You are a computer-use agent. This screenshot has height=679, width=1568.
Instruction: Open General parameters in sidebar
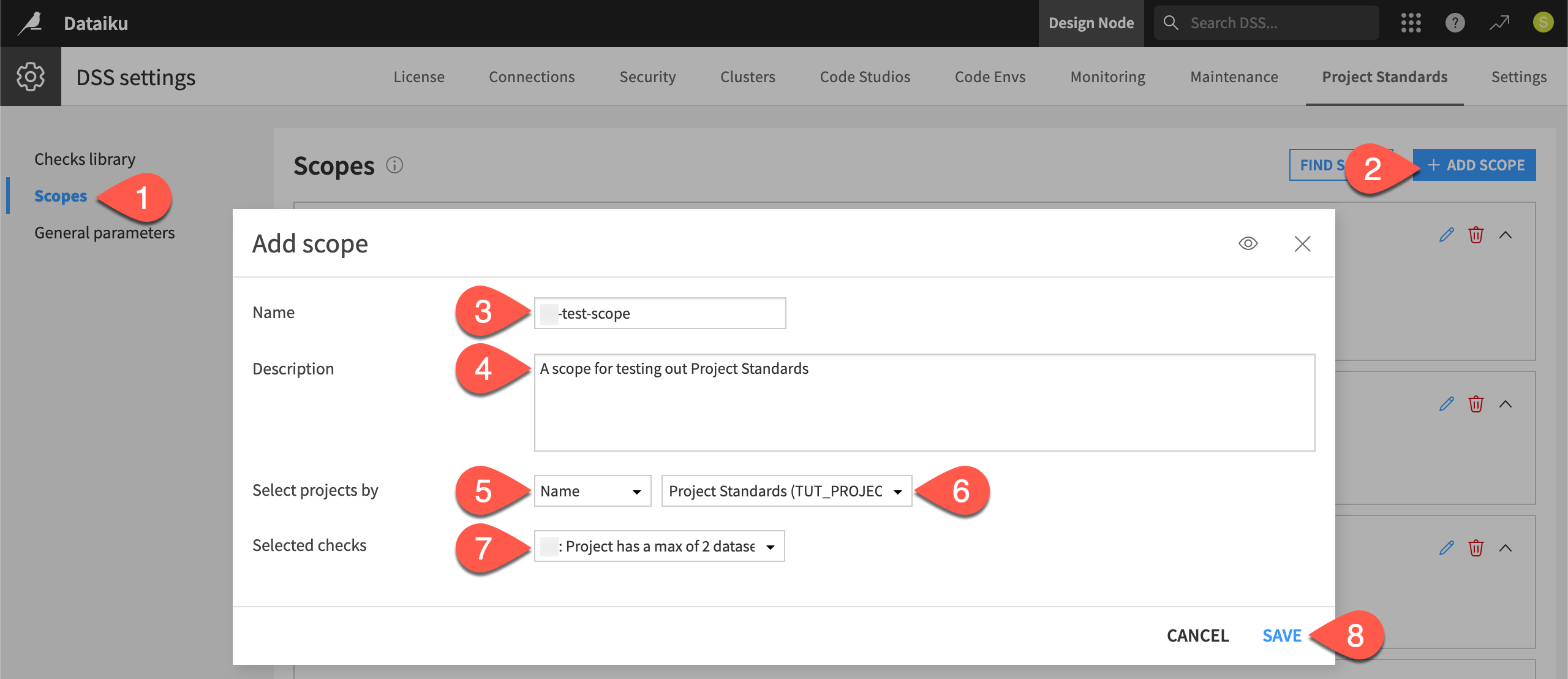[x=104, y=233]
